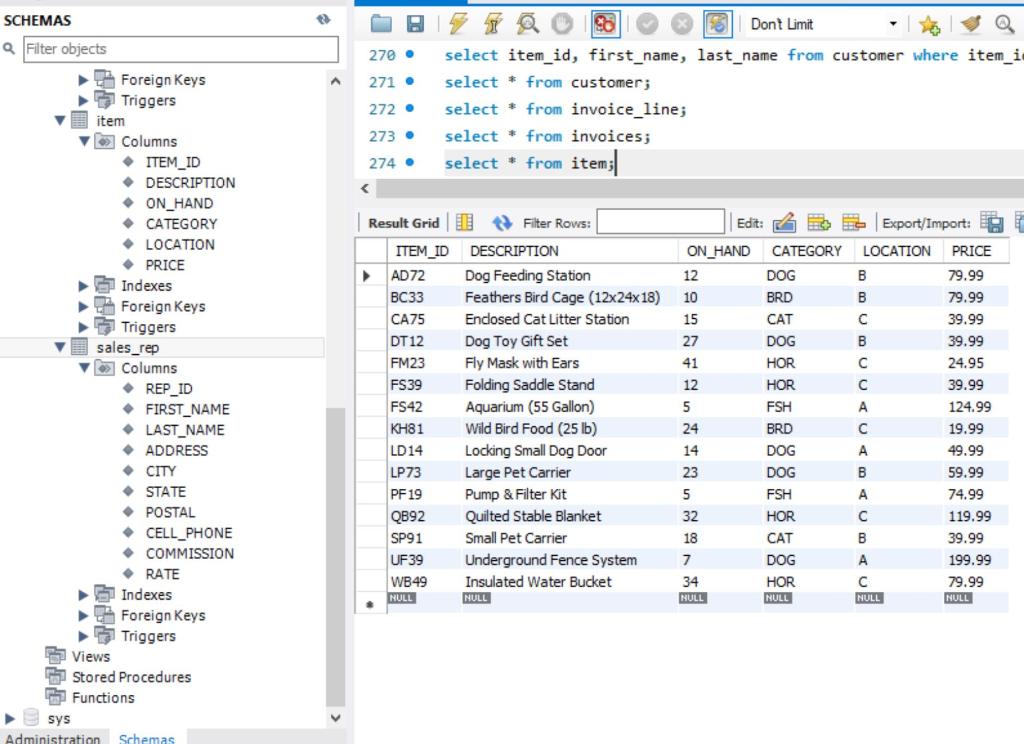Expand Indexes under the sales_rep table
The width and height of the screenshot is (1024, 744).
tap(81, 595)
